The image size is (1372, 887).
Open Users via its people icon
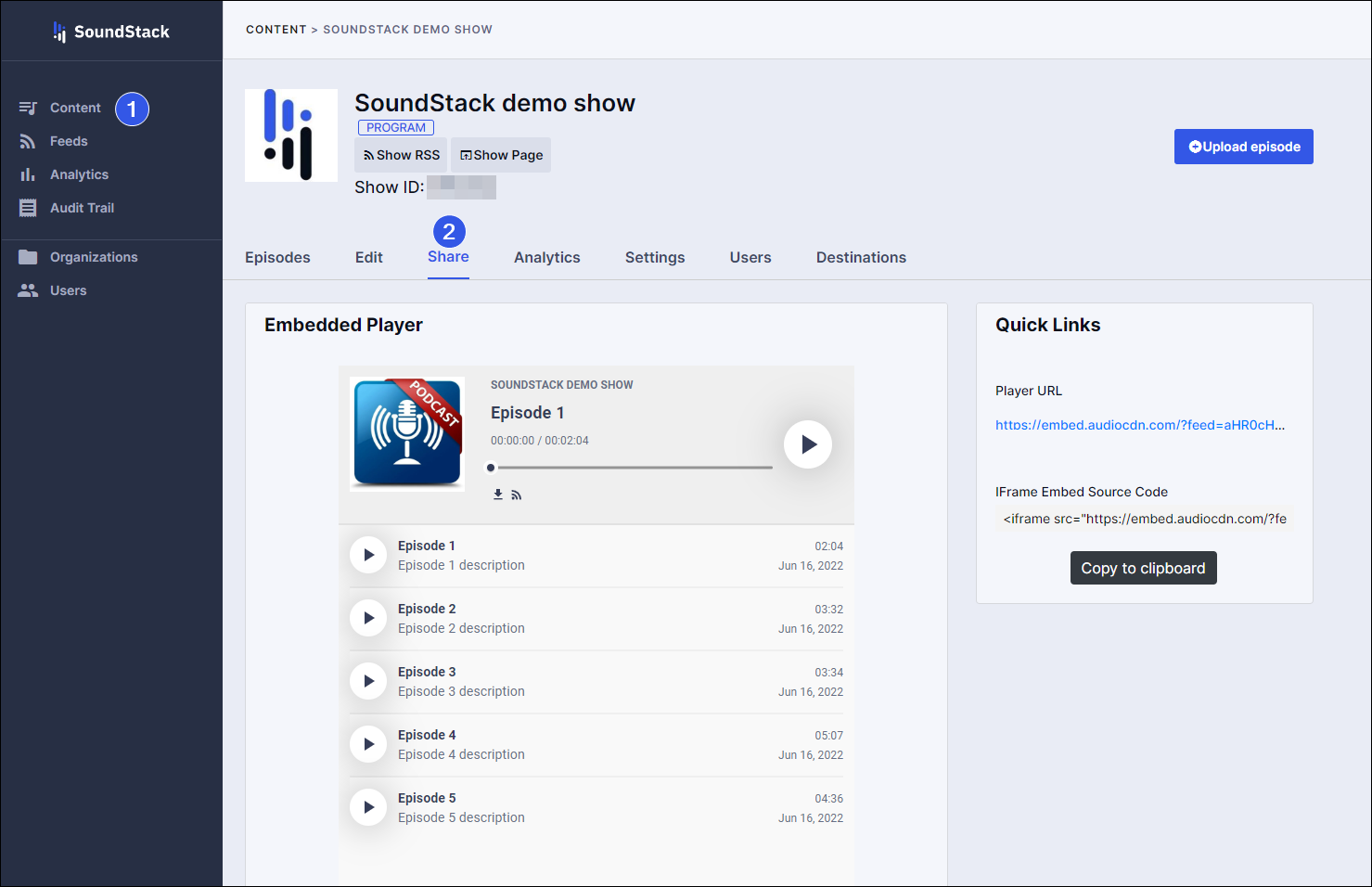coord(28,290)
